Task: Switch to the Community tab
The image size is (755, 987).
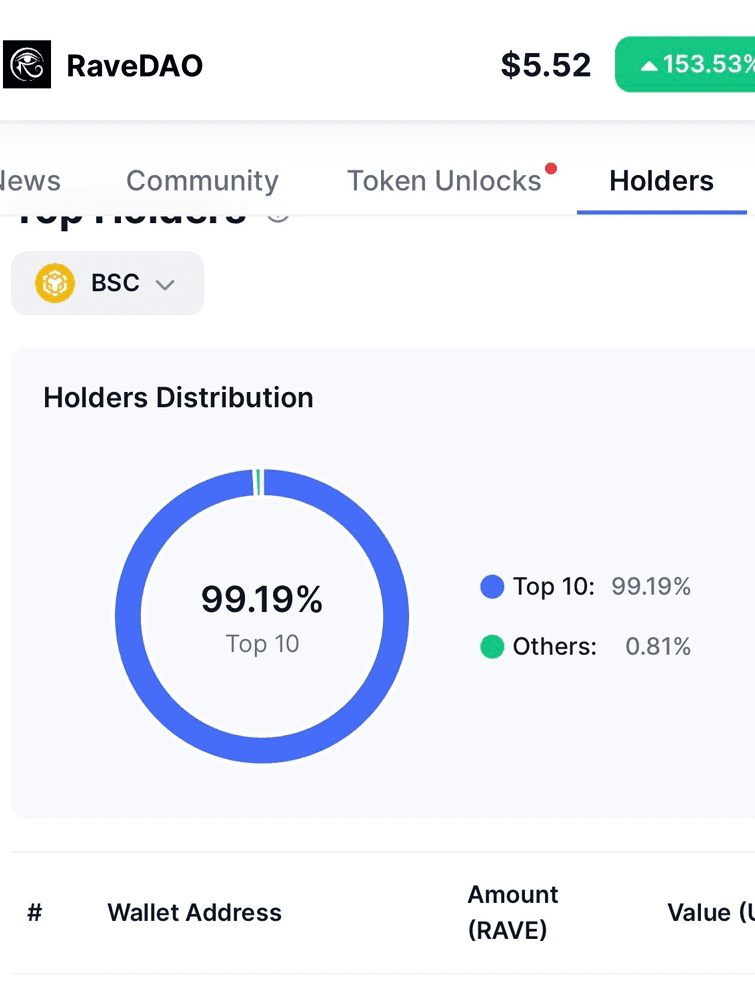Action: (x=202, y=181)
